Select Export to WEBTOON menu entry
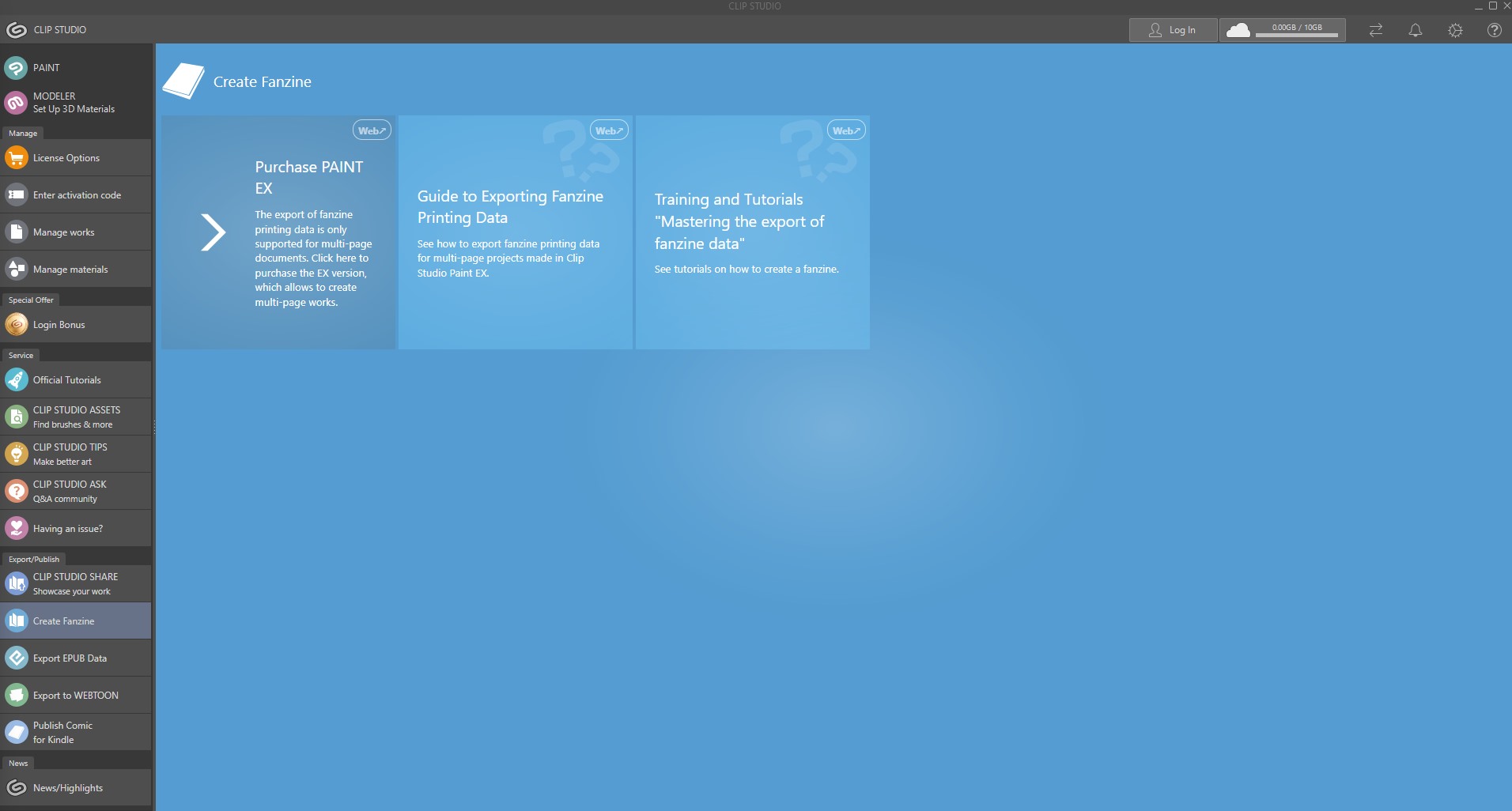The image size is (1512, 811). (76, 696)
